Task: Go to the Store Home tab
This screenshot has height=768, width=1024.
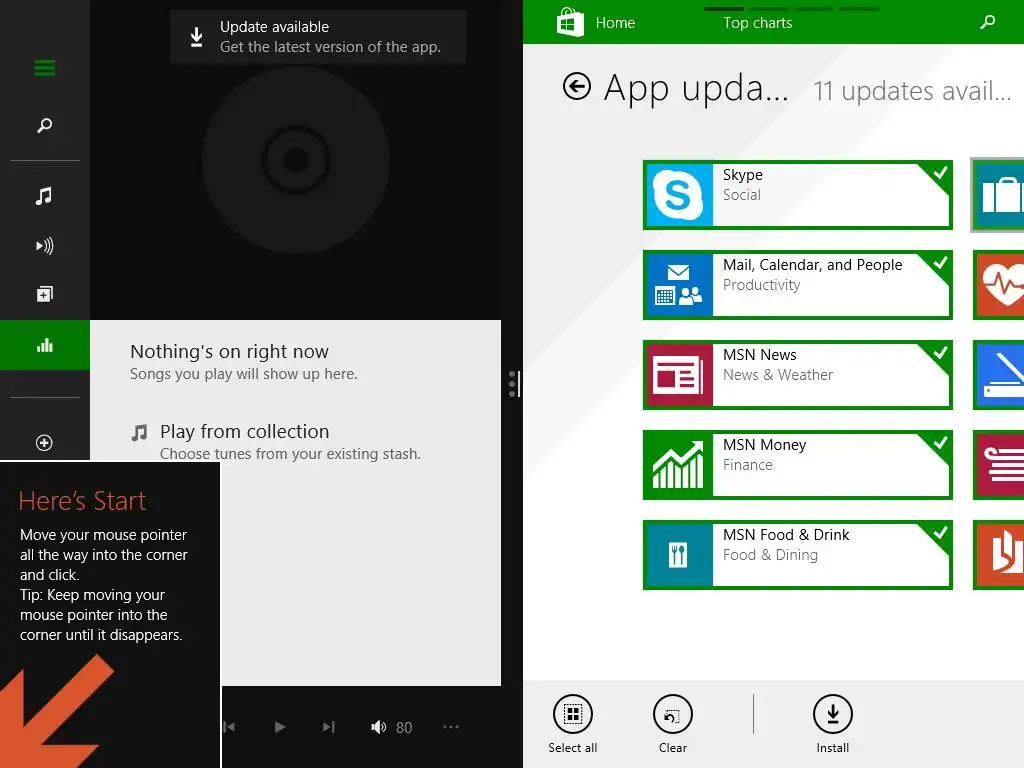Action: pyautogui.click(x=615, y=23)
